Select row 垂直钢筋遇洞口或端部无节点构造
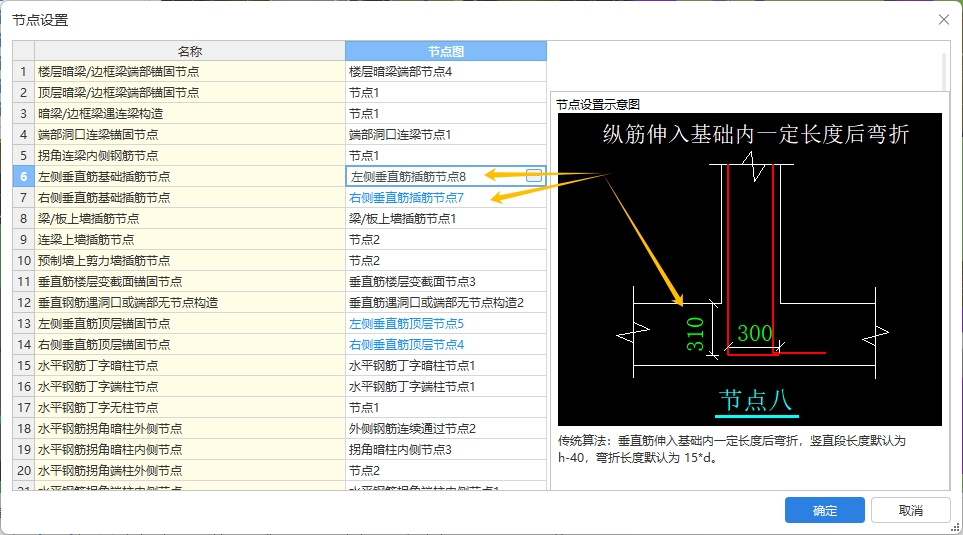 [190, 302]
